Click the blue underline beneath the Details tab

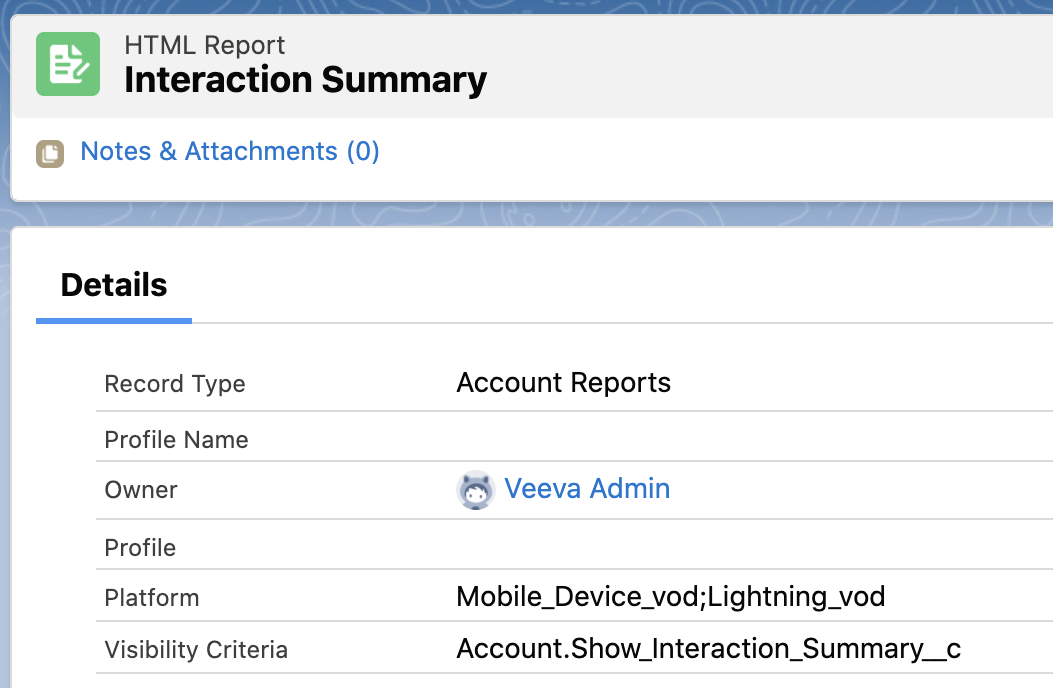pos(114,320)
